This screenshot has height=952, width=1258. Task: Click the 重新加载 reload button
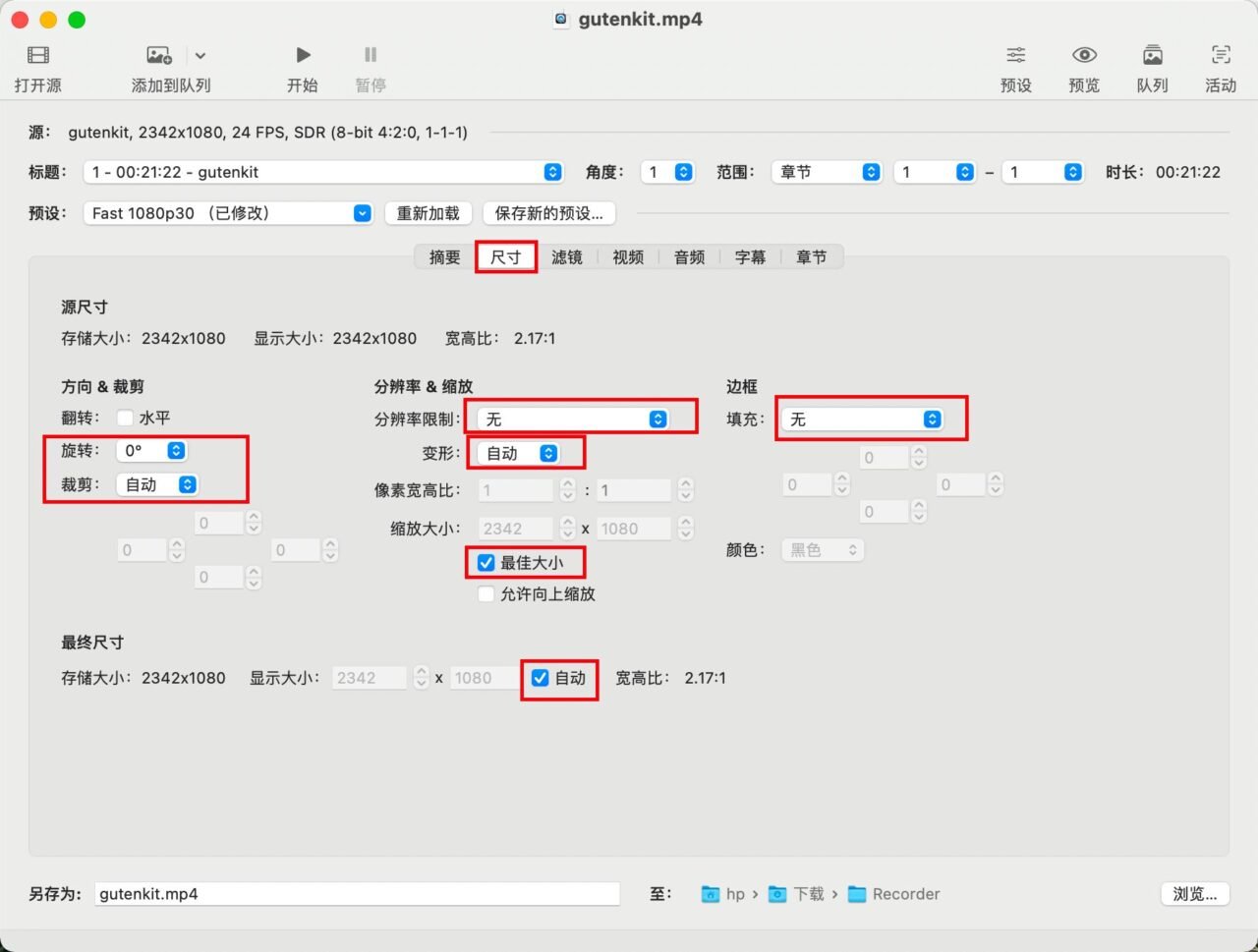tap(428, 213)
